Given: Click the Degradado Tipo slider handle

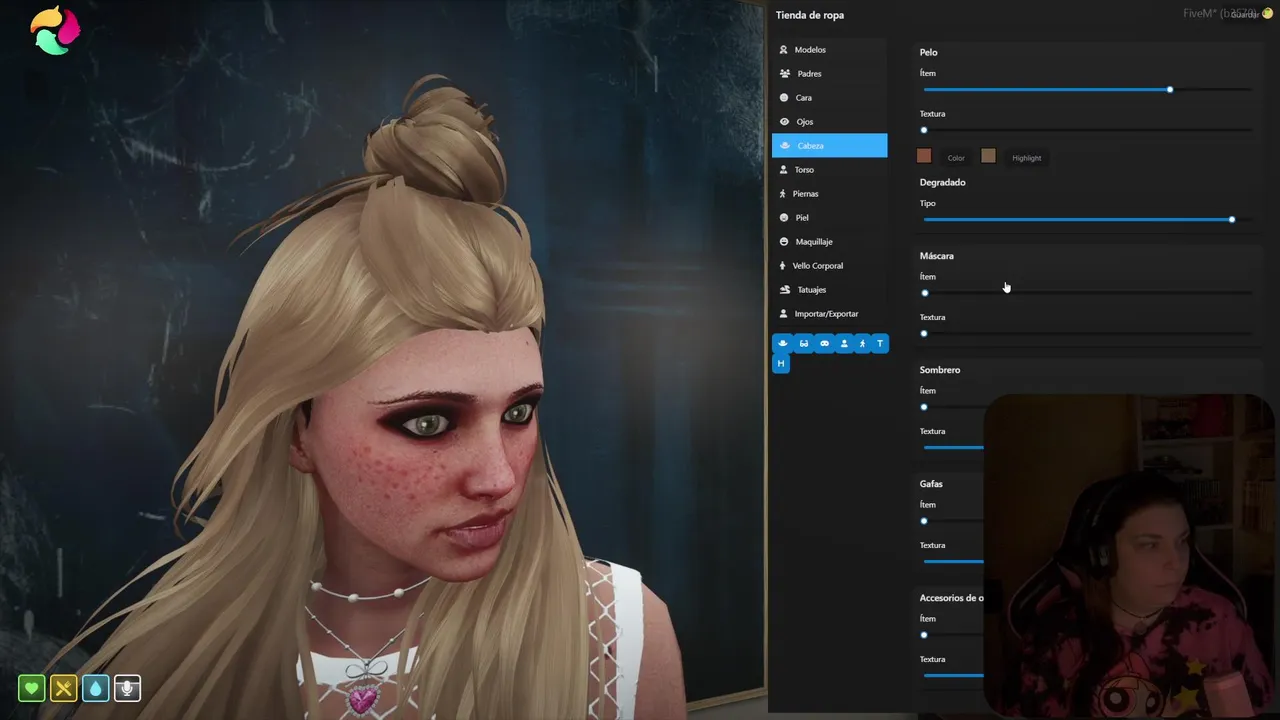Looking at the screenshot, I should pyautogui.click(x=1232, y=220).
